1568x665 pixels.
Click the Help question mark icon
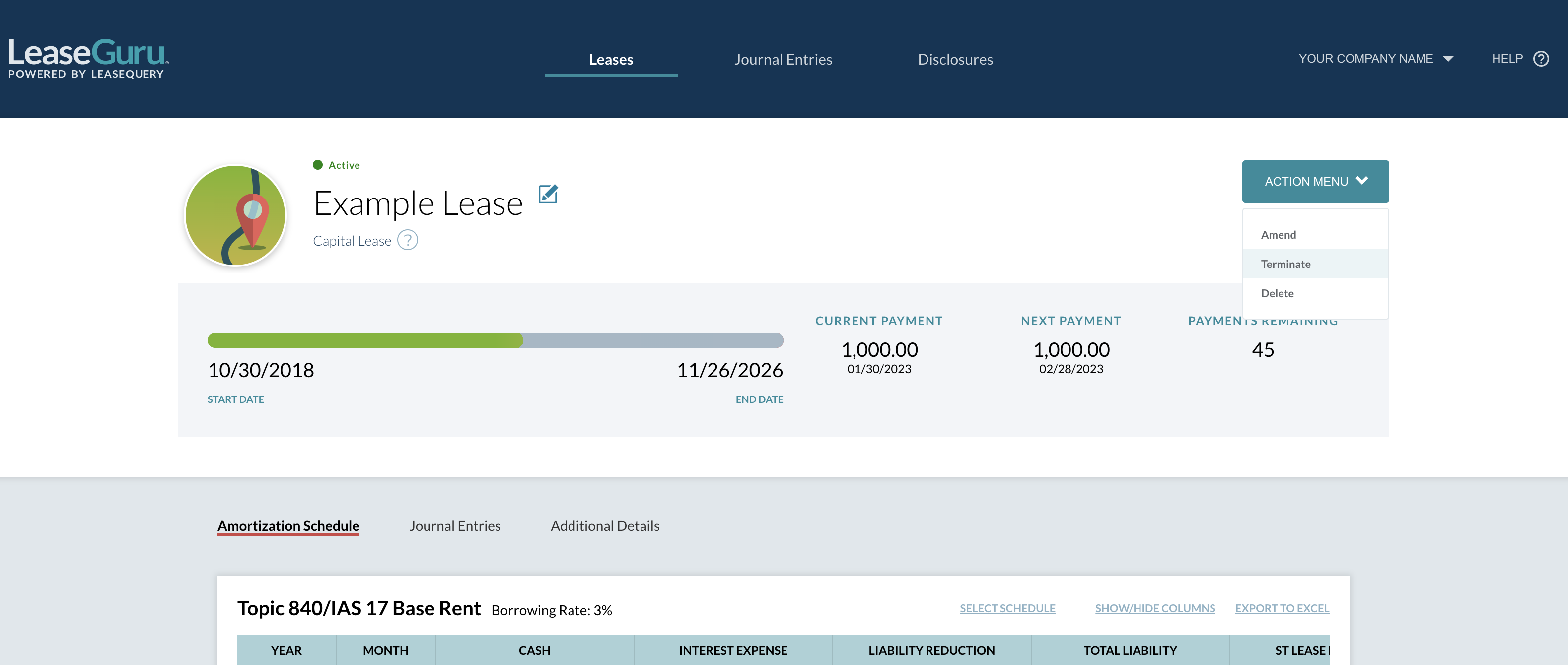(1541, 59)
